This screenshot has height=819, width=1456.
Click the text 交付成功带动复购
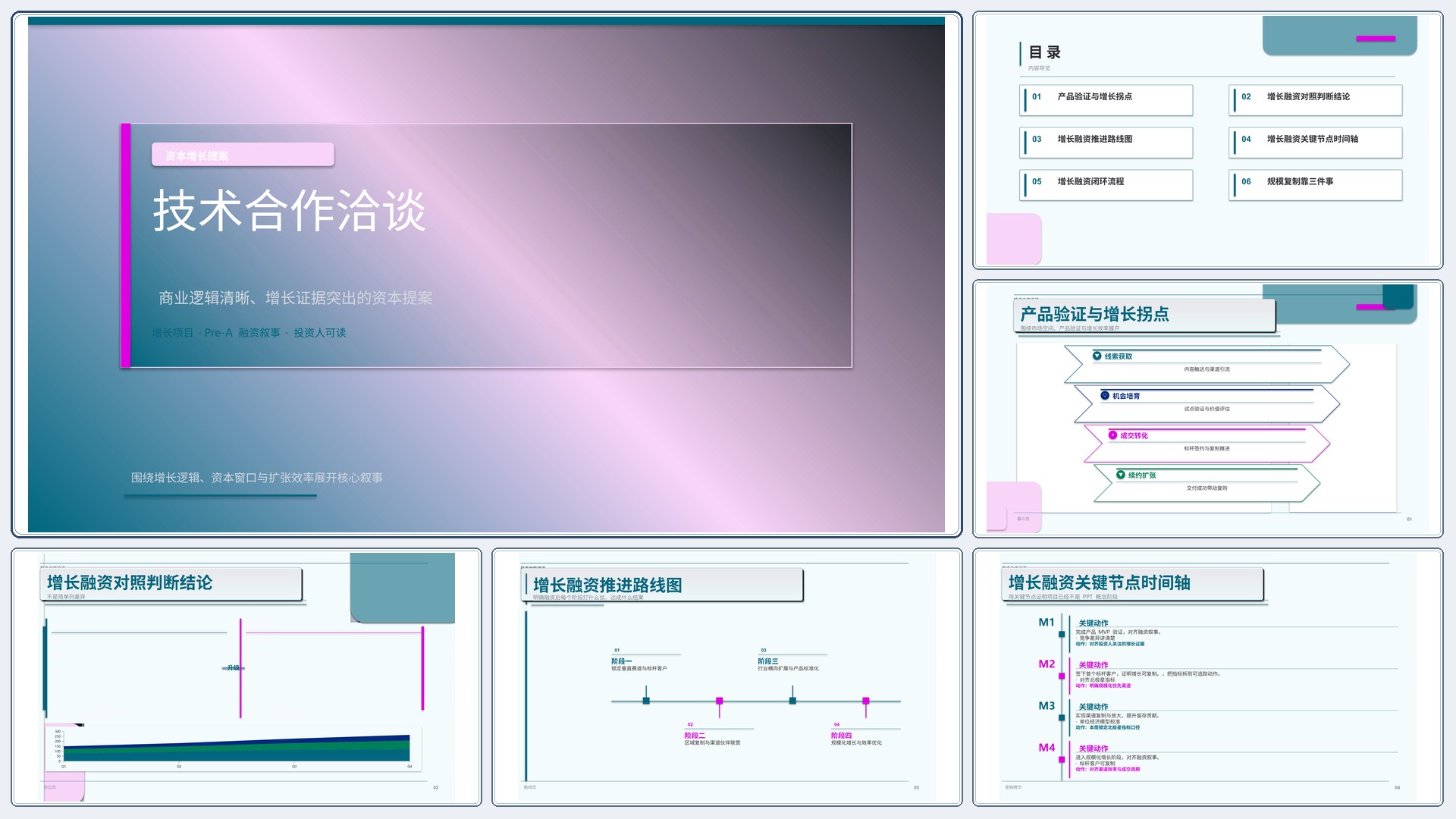tap(1207, 488)
